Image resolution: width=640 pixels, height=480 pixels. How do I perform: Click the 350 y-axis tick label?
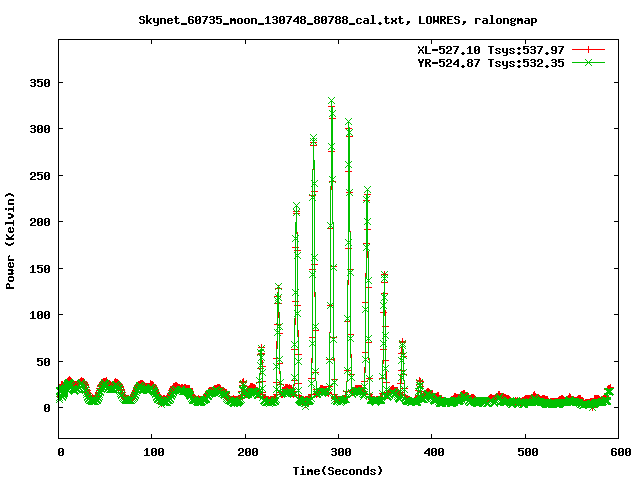40,83
